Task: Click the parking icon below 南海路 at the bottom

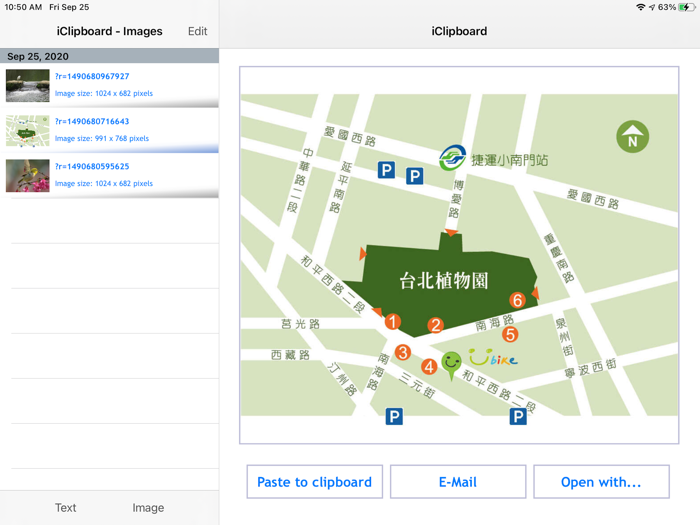Action: tap(394, 417)
